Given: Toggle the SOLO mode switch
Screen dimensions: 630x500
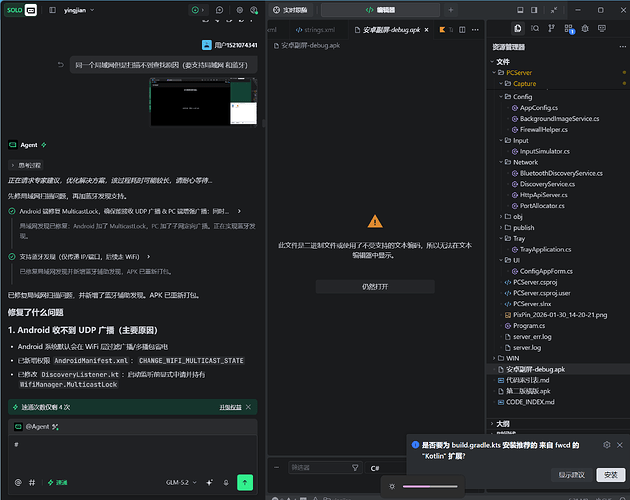Looking at the screenshot, I should (x=21, y=10).
